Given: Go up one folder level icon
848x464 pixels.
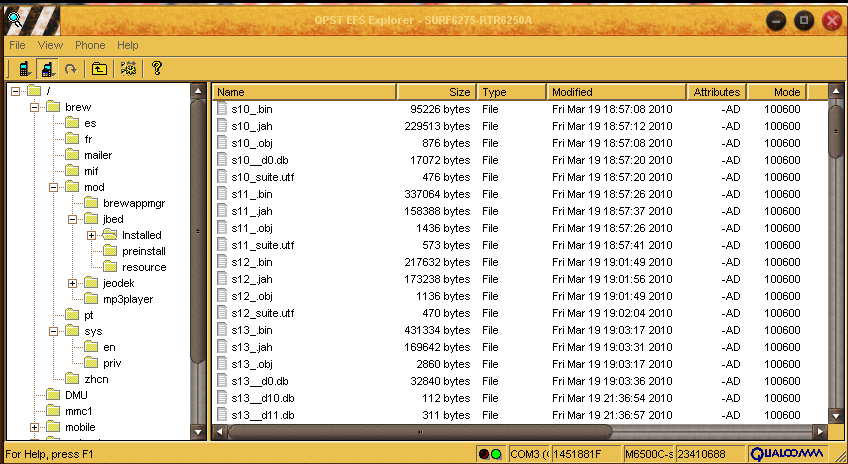Looking at the screenshot, I should [x=99, y=69].
